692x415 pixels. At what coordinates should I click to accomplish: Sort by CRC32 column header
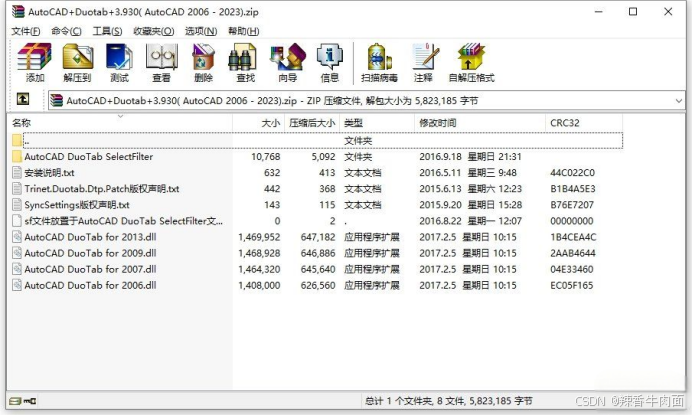[584, 123]
